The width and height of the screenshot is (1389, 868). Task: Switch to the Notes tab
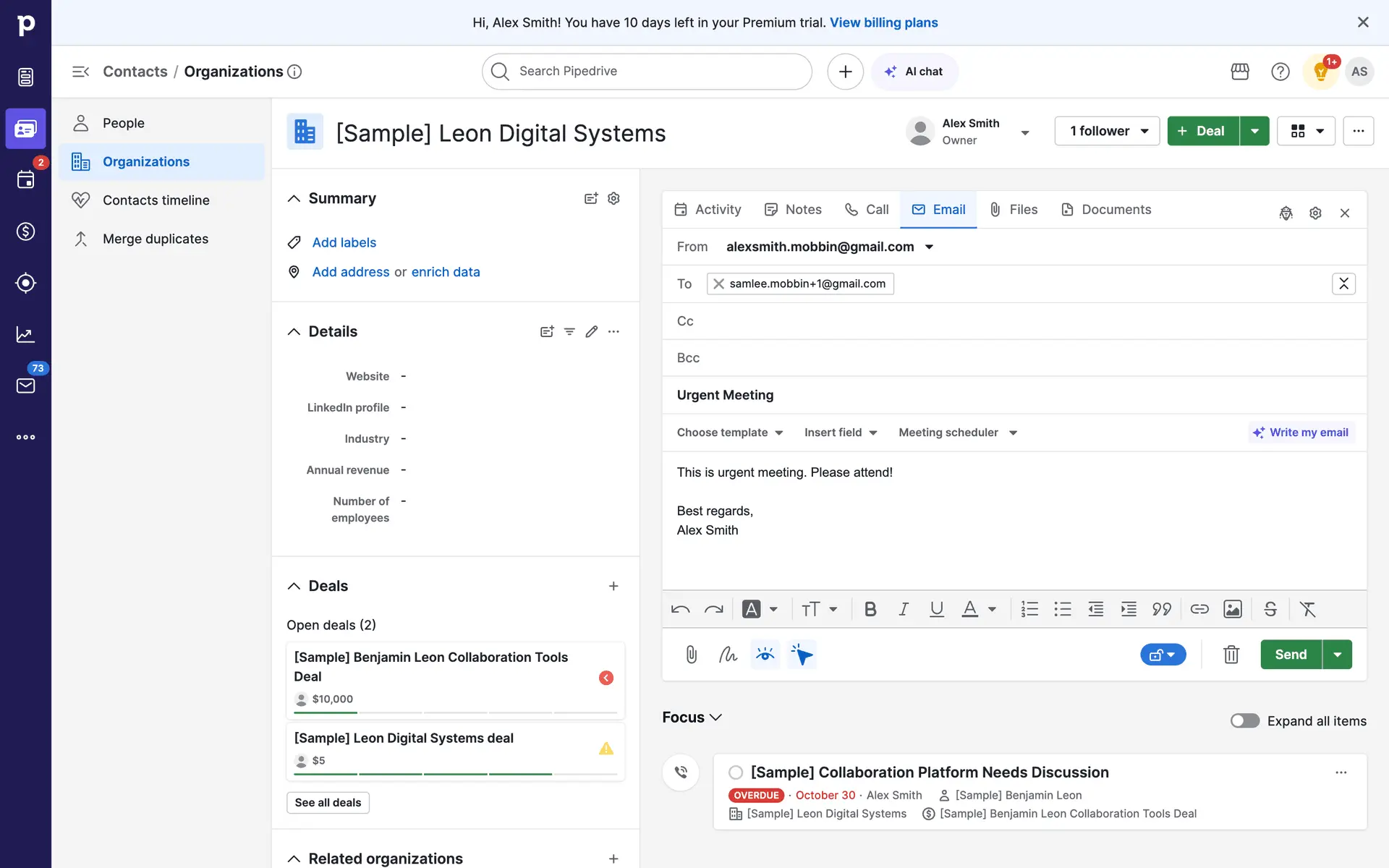(793, 210)
